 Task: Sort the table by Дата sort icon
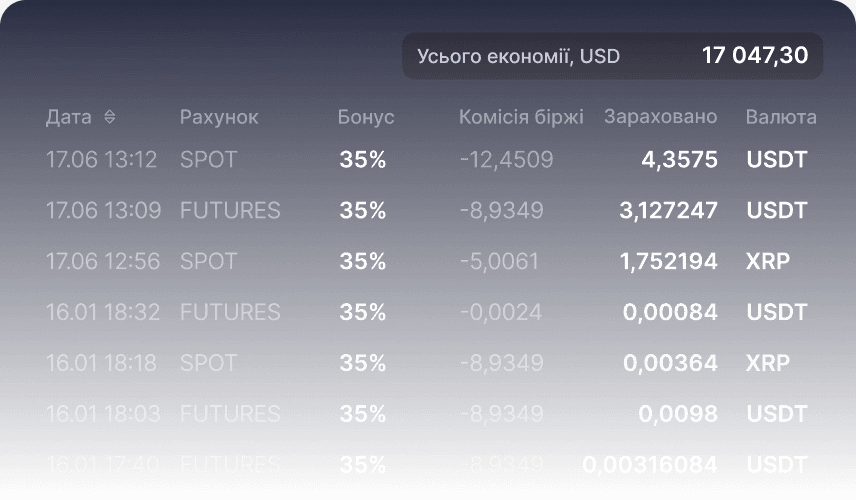tap(109, 117)
